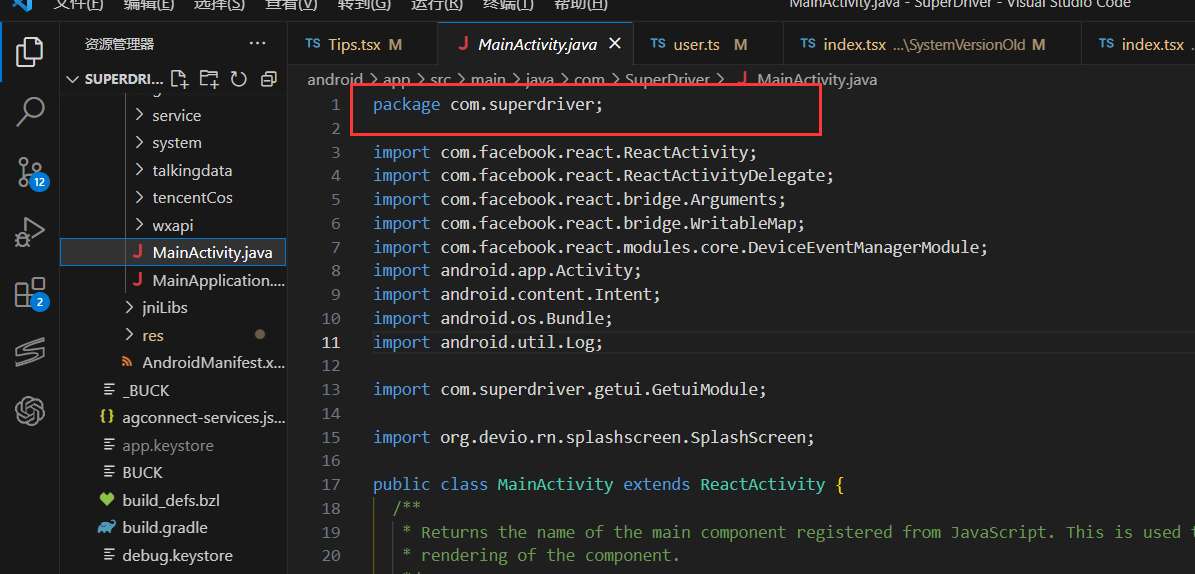Click line 'import com.superdriver.getui.GetuiModule;'
Image resolution: width=1195 pixels, height=574 pixels.
569,390
